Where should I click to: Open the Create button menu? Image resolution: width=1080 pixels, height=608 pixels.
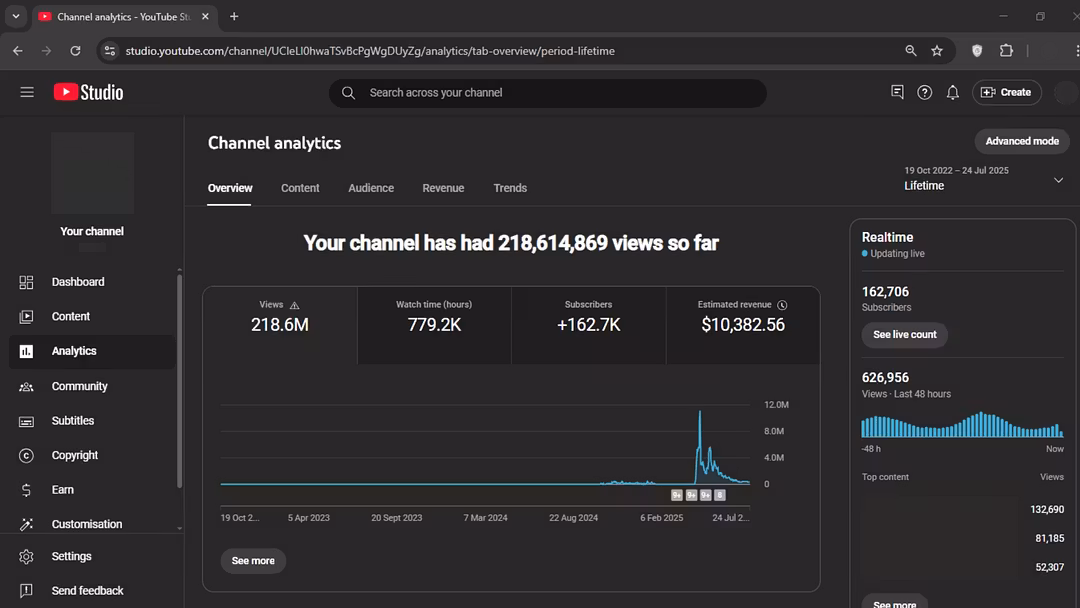pos(1006,92)
